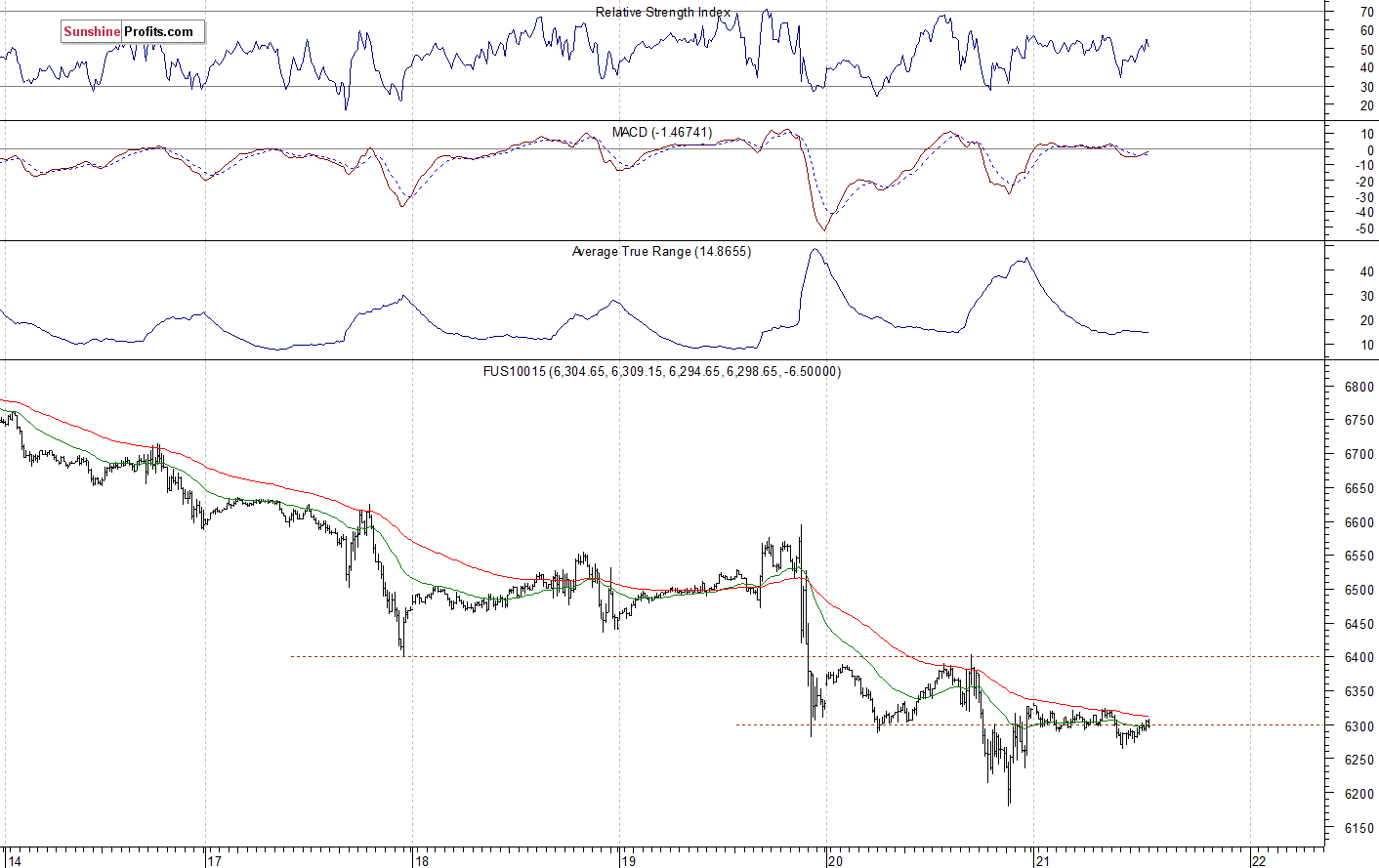Click the 6150 price axis label
1379x868 pixels.
[x=1359, y=828]
